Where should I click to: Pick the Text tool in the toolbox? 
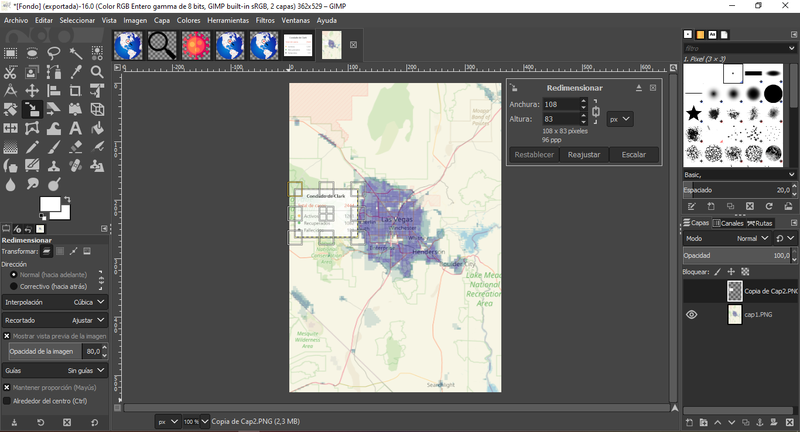[75, 128]
